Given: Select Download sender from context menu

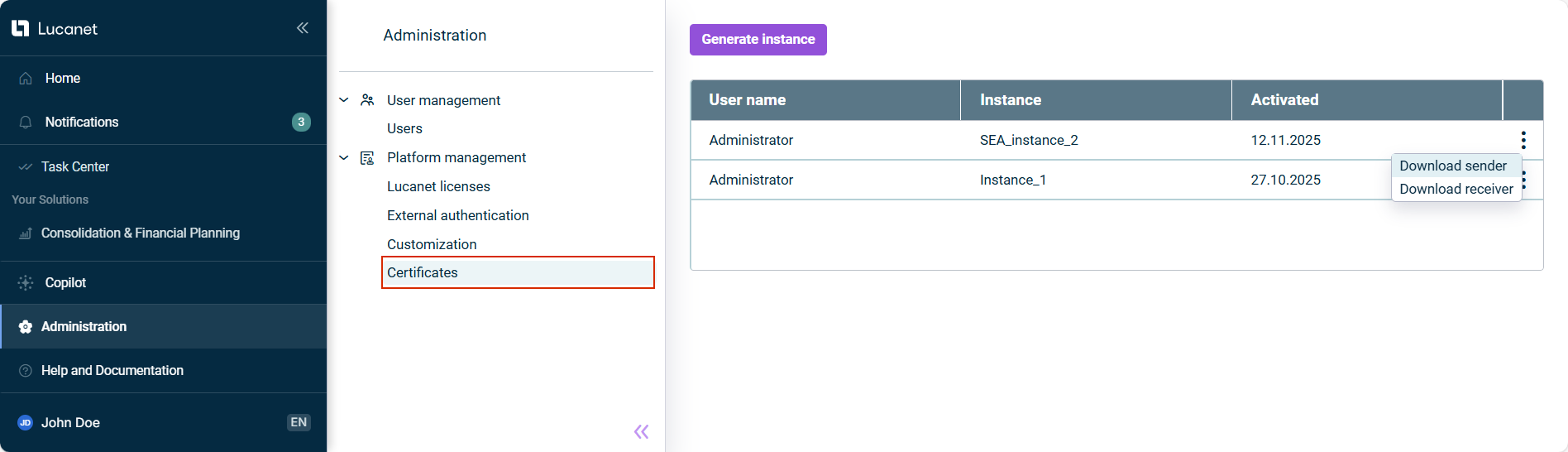Looking at the screenshot, I should point(1452,166).
